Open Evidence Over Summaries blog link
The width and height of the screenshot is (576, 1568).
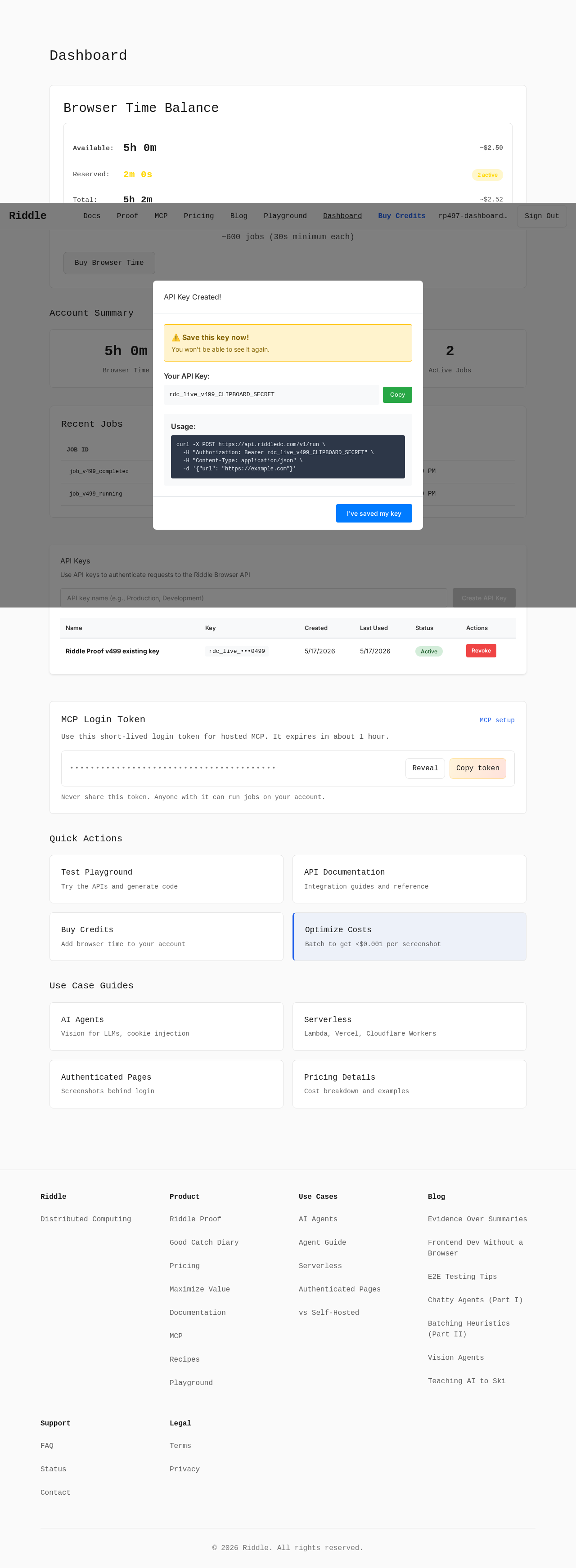coord(477,1219)
